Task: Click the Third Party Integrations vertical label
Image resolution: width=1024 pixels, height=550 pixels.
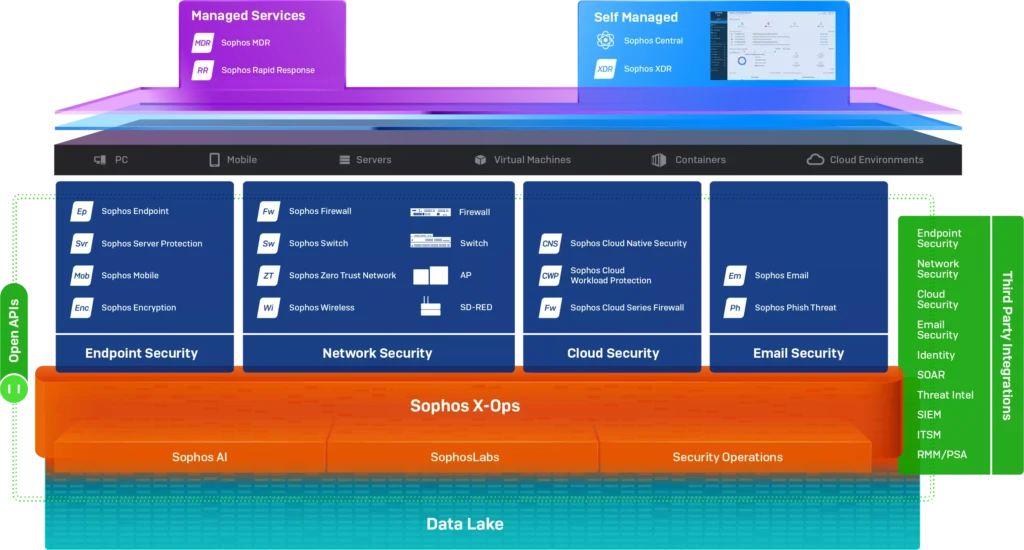Action: tap(1007, 346)
